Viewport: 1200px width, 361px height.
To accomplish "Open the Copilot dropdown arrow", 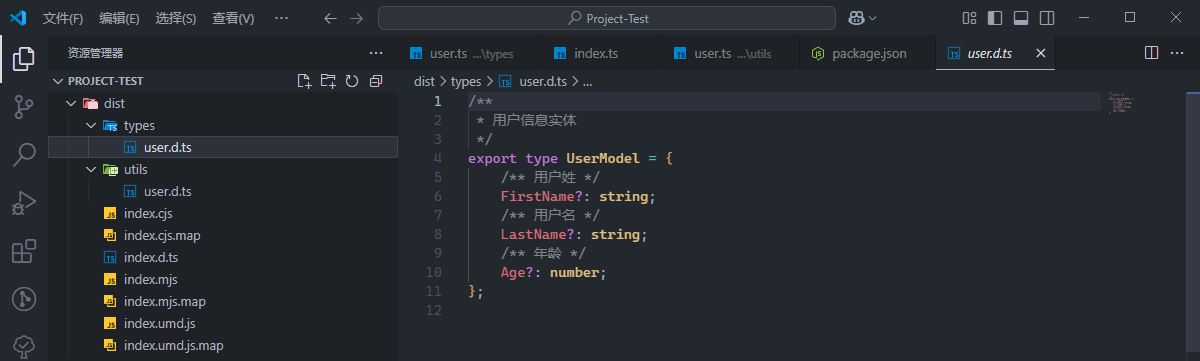I will pos(873,18).
